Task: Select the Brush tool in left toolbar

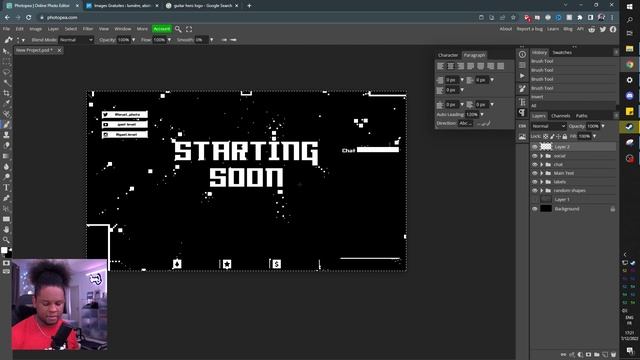Action: coord(6,124)
